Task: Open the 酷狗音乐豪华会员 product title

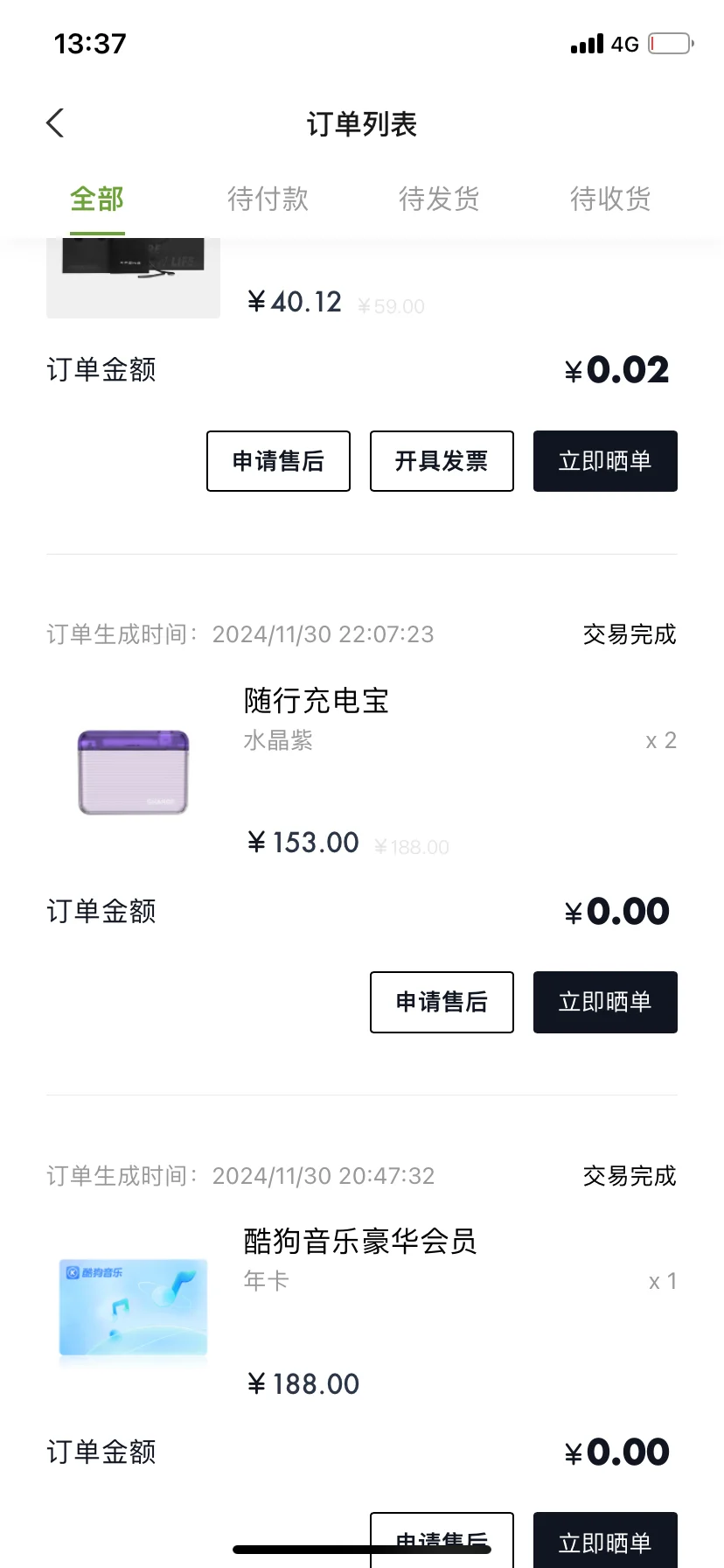Action: tap(360, 1242)
